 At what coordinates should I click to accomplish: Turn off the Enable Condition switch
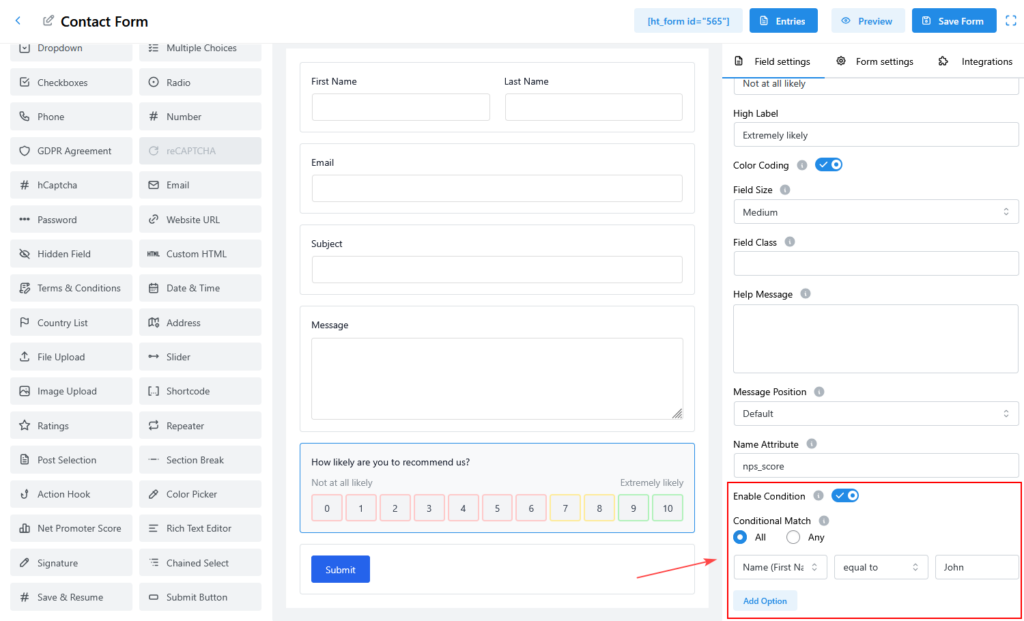click(x=845, y=496)
